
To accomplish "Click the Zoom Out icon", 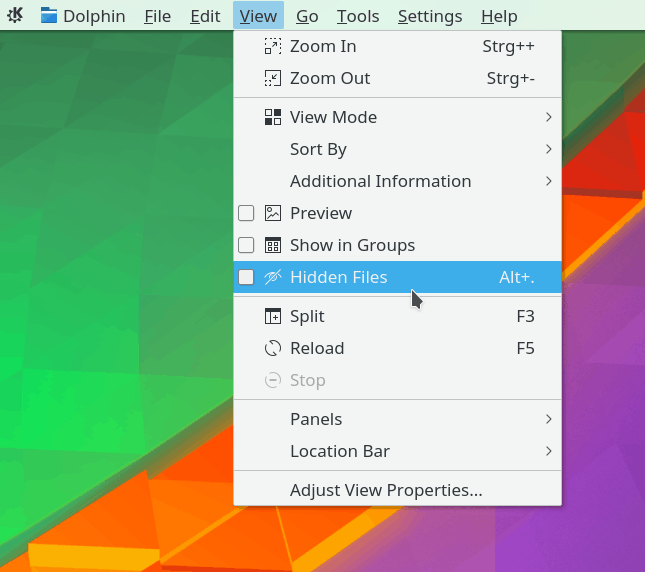I will click(273, 78).
